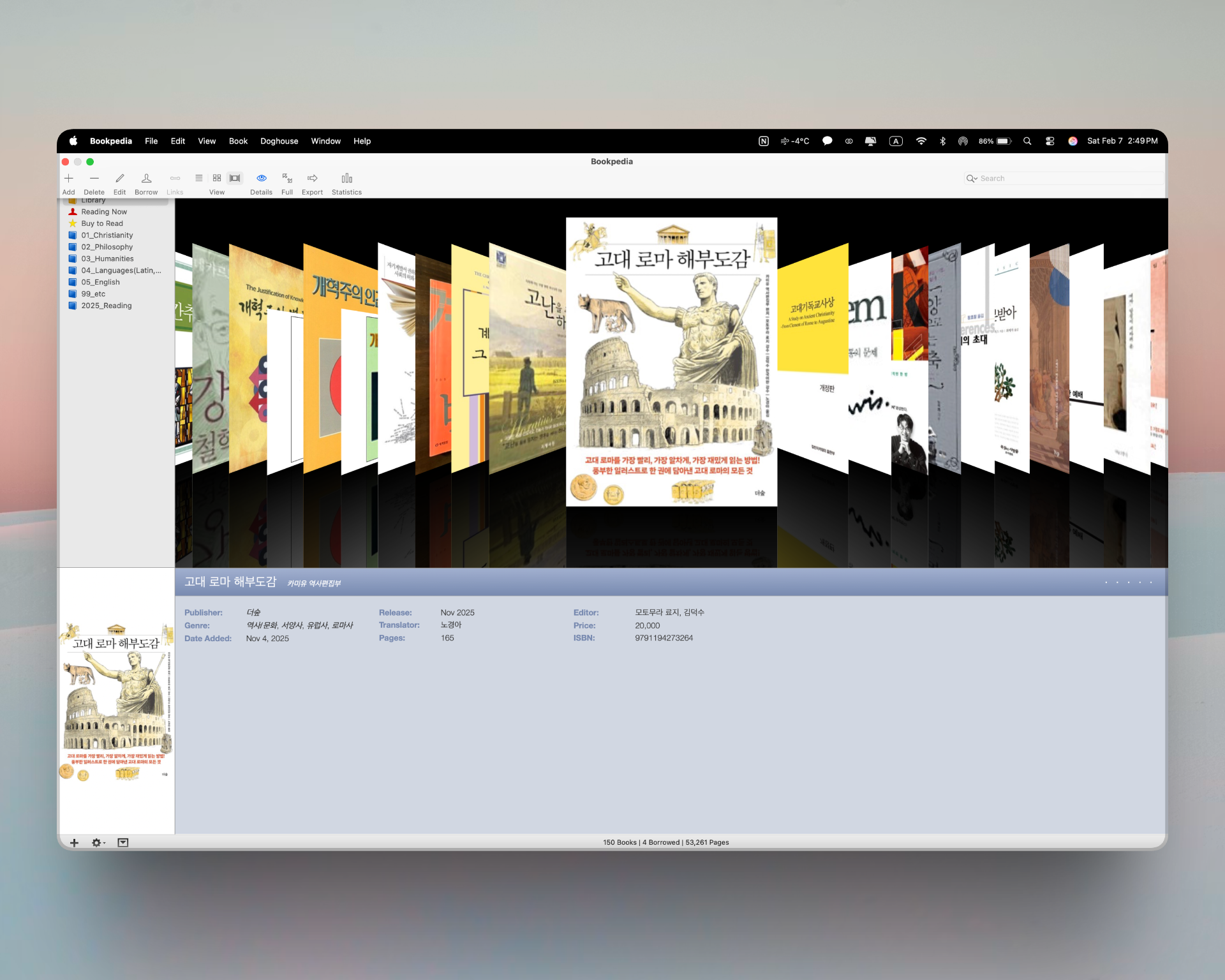Click the rating dots in the title bar
1225x980 pixels.
(1128, 583)
